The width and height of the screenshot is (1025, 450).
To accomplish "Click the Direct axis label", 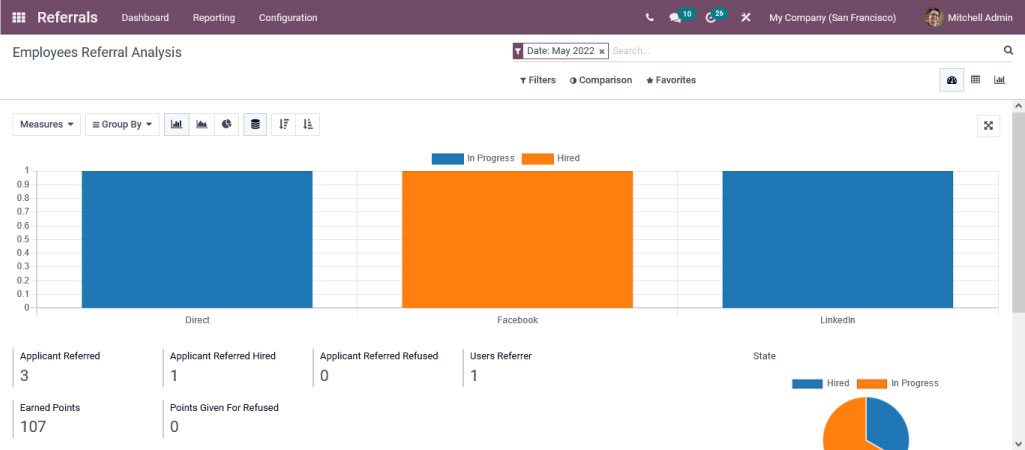I will 197,320.
